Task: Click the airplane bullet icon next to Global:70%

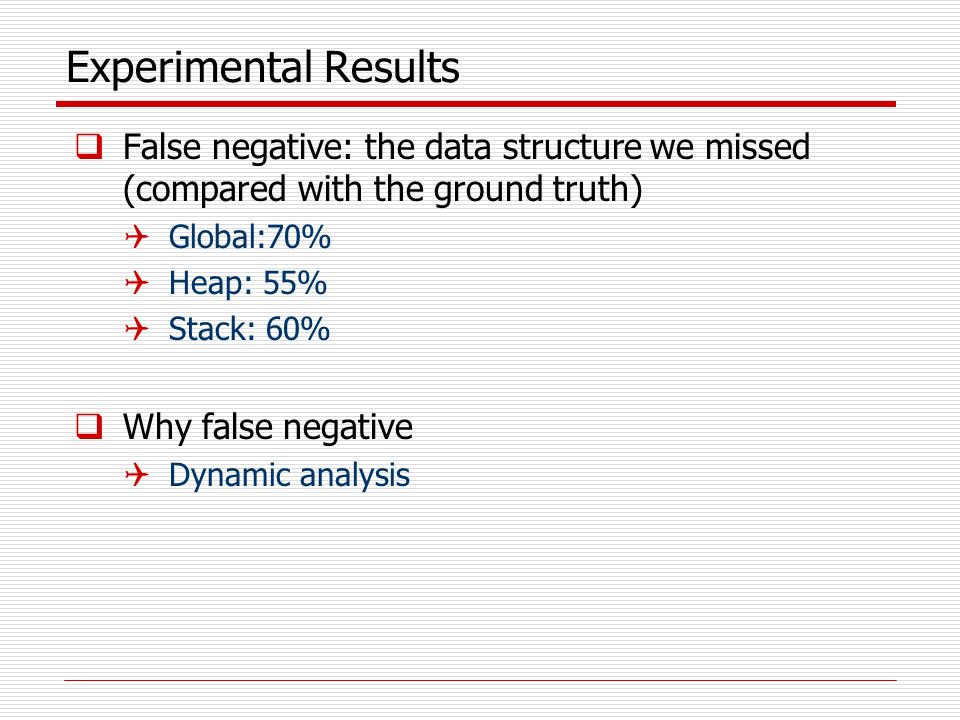Action: [137, 237]
